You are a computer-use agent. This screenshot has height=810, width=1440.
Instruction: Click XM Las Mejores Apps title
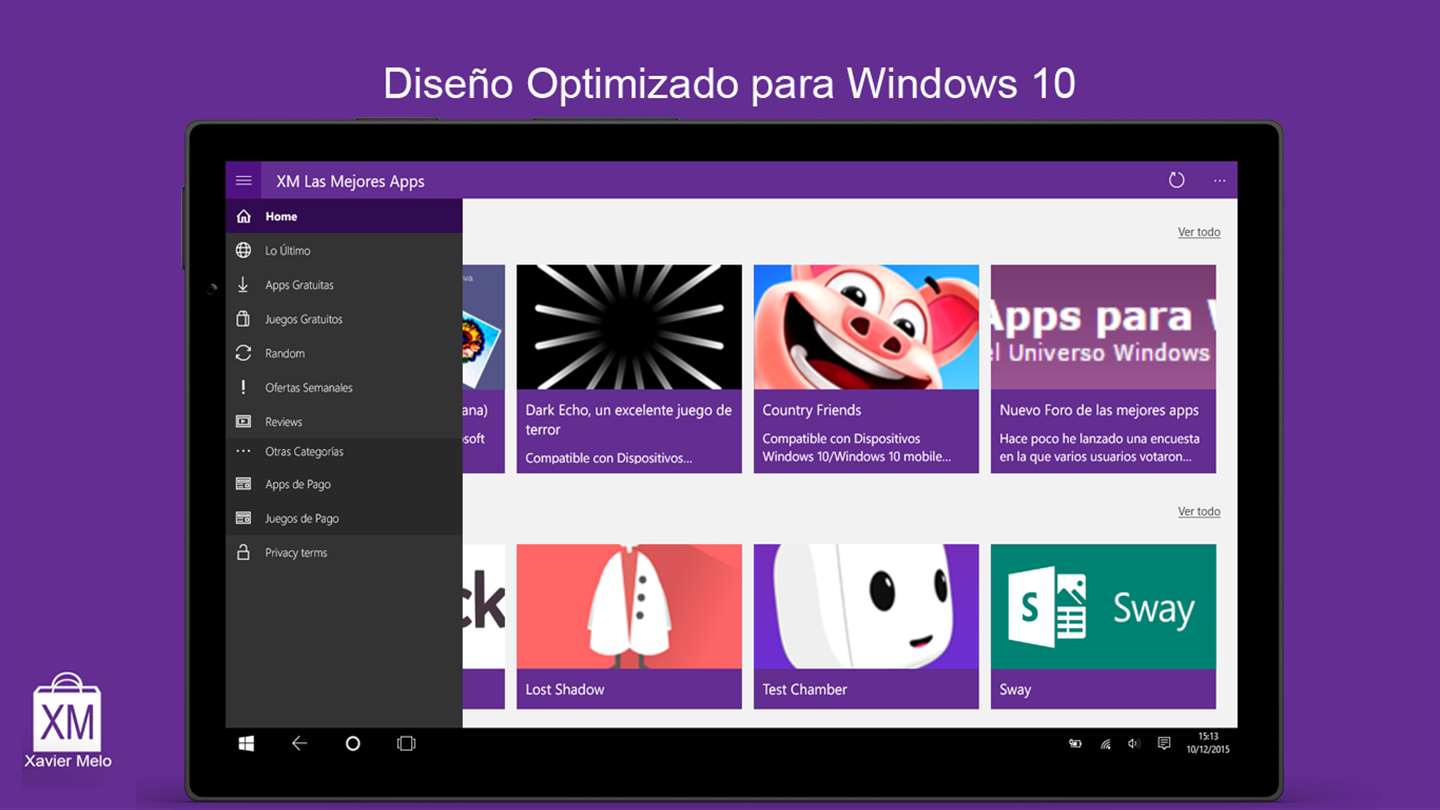point(350,181)
